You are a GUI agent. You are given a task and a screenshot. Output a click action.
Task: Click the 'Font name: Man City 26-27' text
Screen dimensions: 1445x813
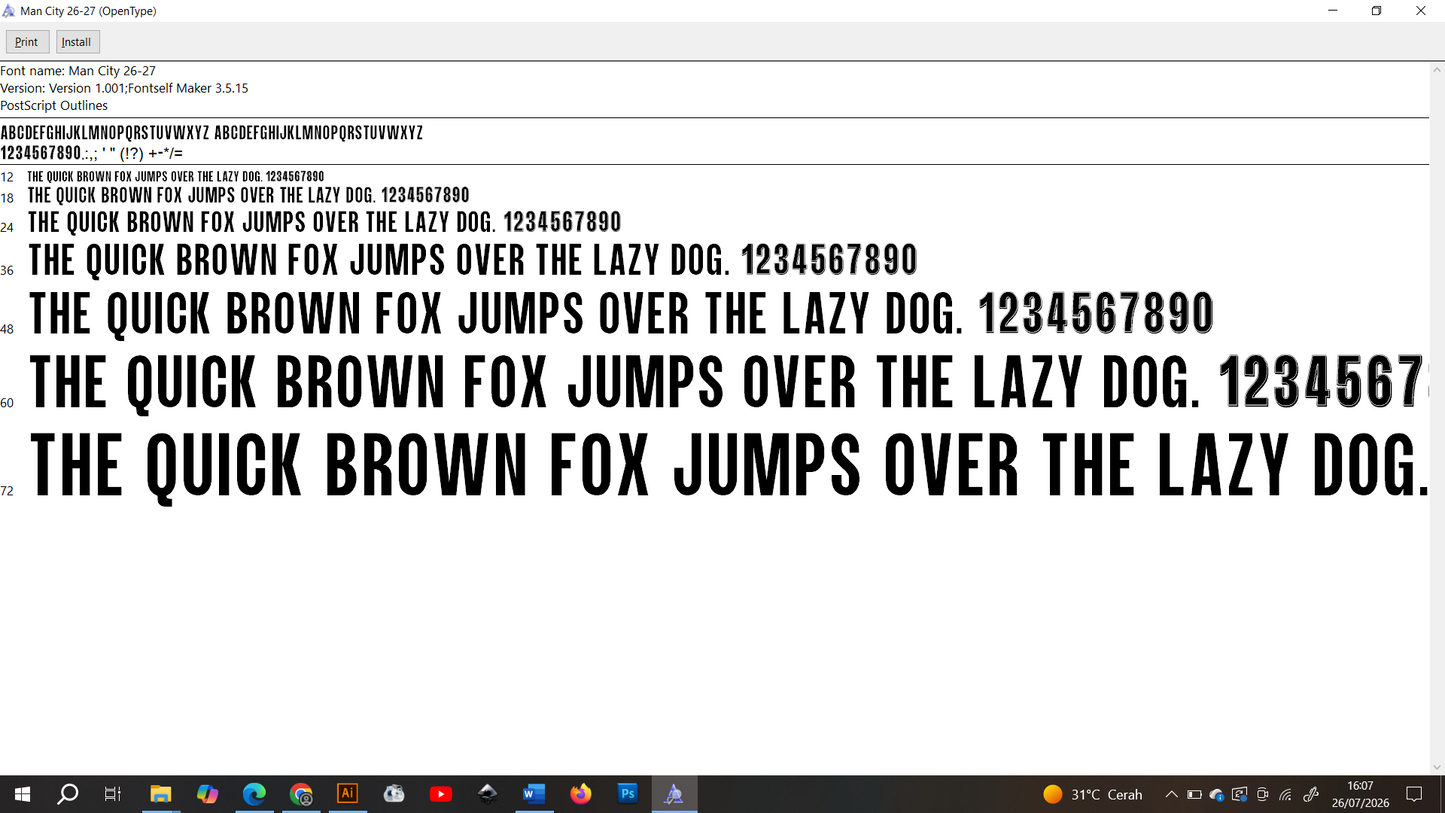tap(78, 71)
